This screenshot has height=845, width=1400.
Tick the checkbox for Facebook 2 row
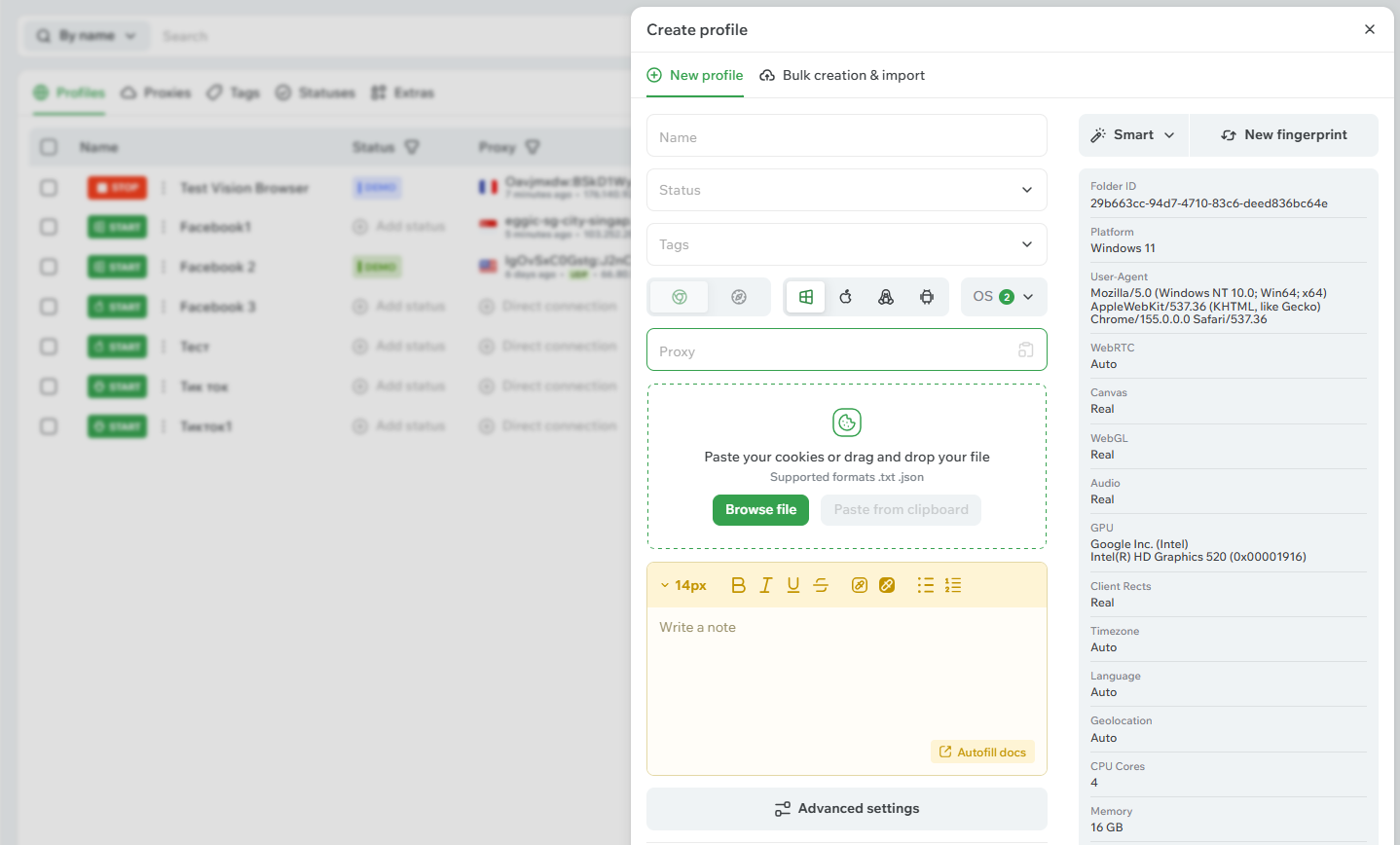[x=49, y=267]
